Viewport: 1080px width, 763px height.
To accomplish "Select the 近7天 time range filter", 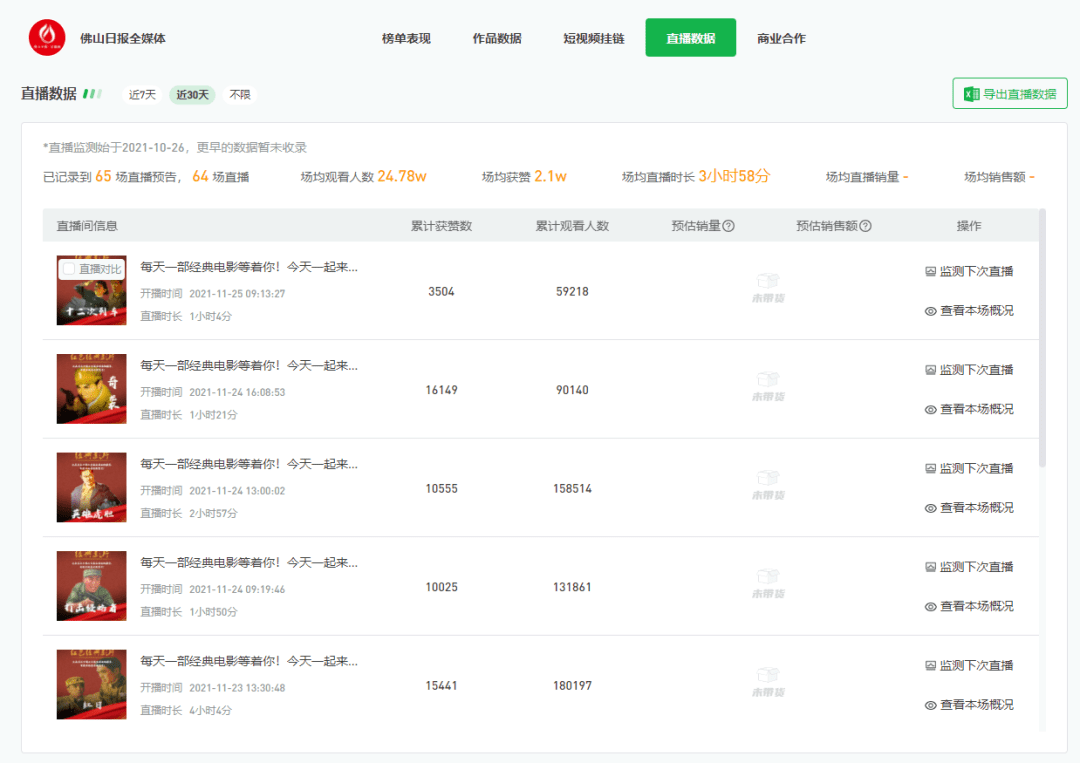I will pyautogui.click(x=143, y=94).
